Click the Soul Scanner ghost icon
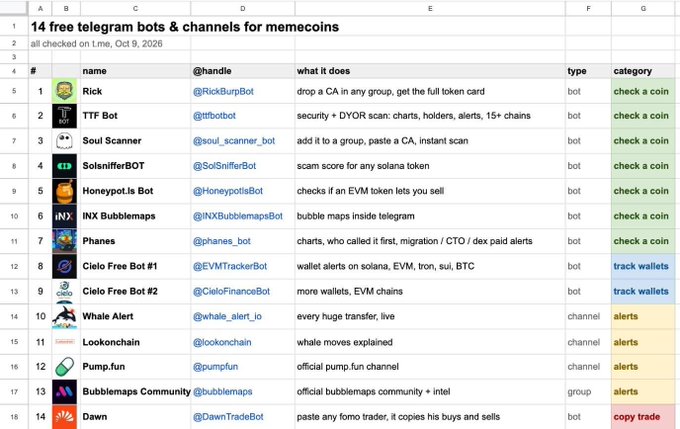Image resolution: width=680 pixels, height=429 pixels. click(64, 141)
